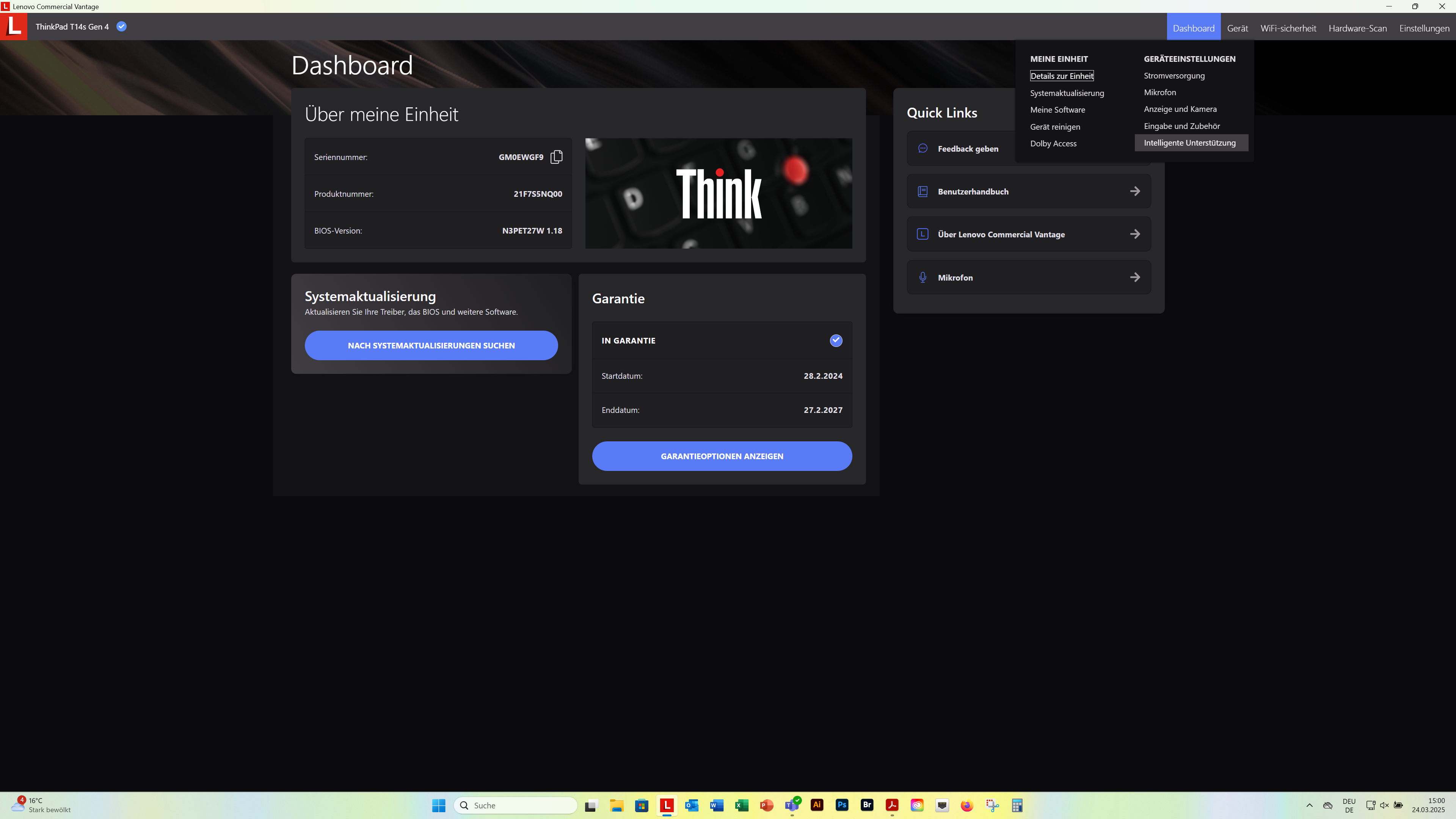Screen dimensions: 1456x819
Task: Click the red Lenovo L logo
Action: (x=14, y=27)
